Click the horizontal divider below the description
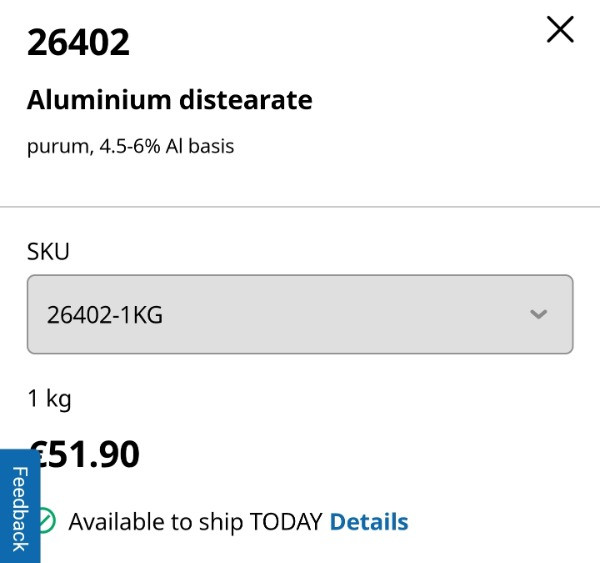 point(300,207)
